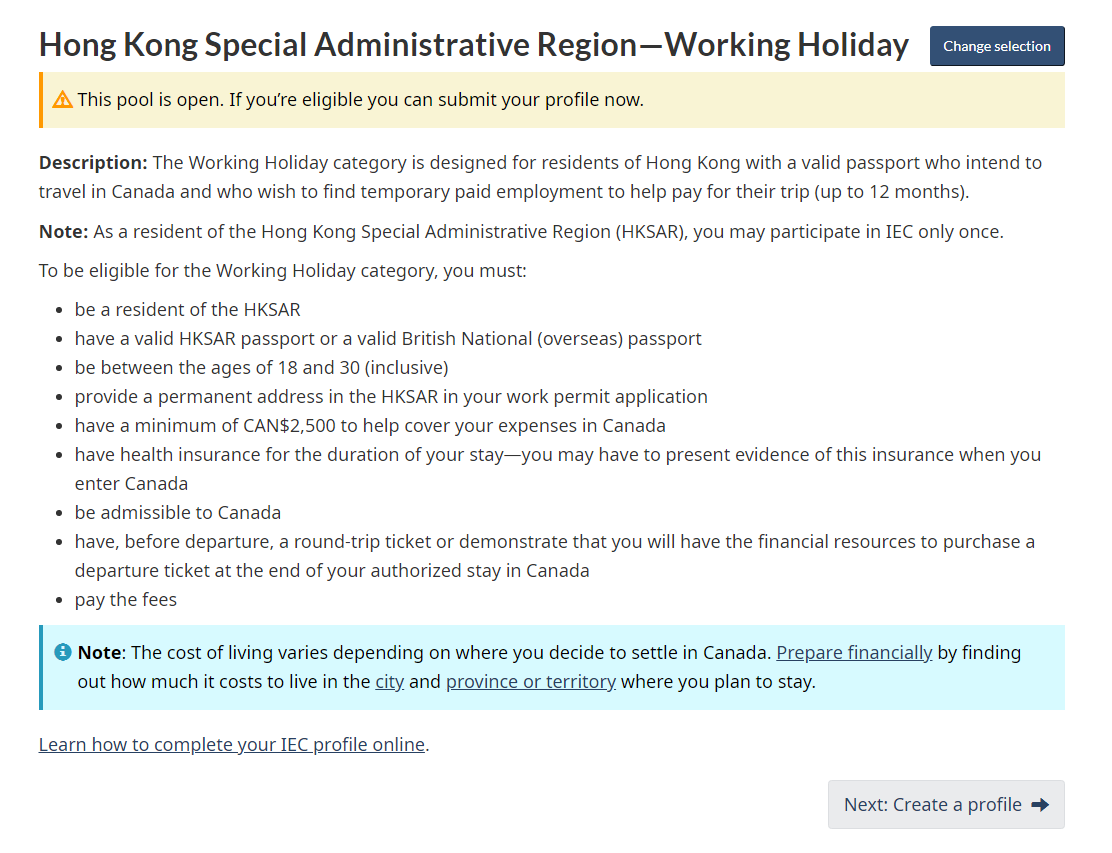
Task: Click the blue info circle icon
Action: [63, 652]
